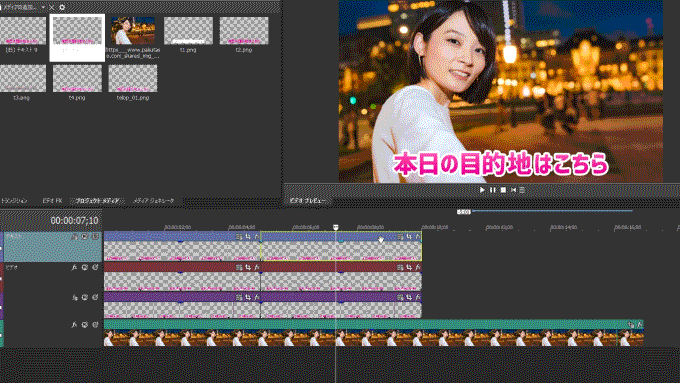680x383 pixels.
Task: Click the blue loop region bar above ruler
Action: pyautogui.click(x=552, y=211)
